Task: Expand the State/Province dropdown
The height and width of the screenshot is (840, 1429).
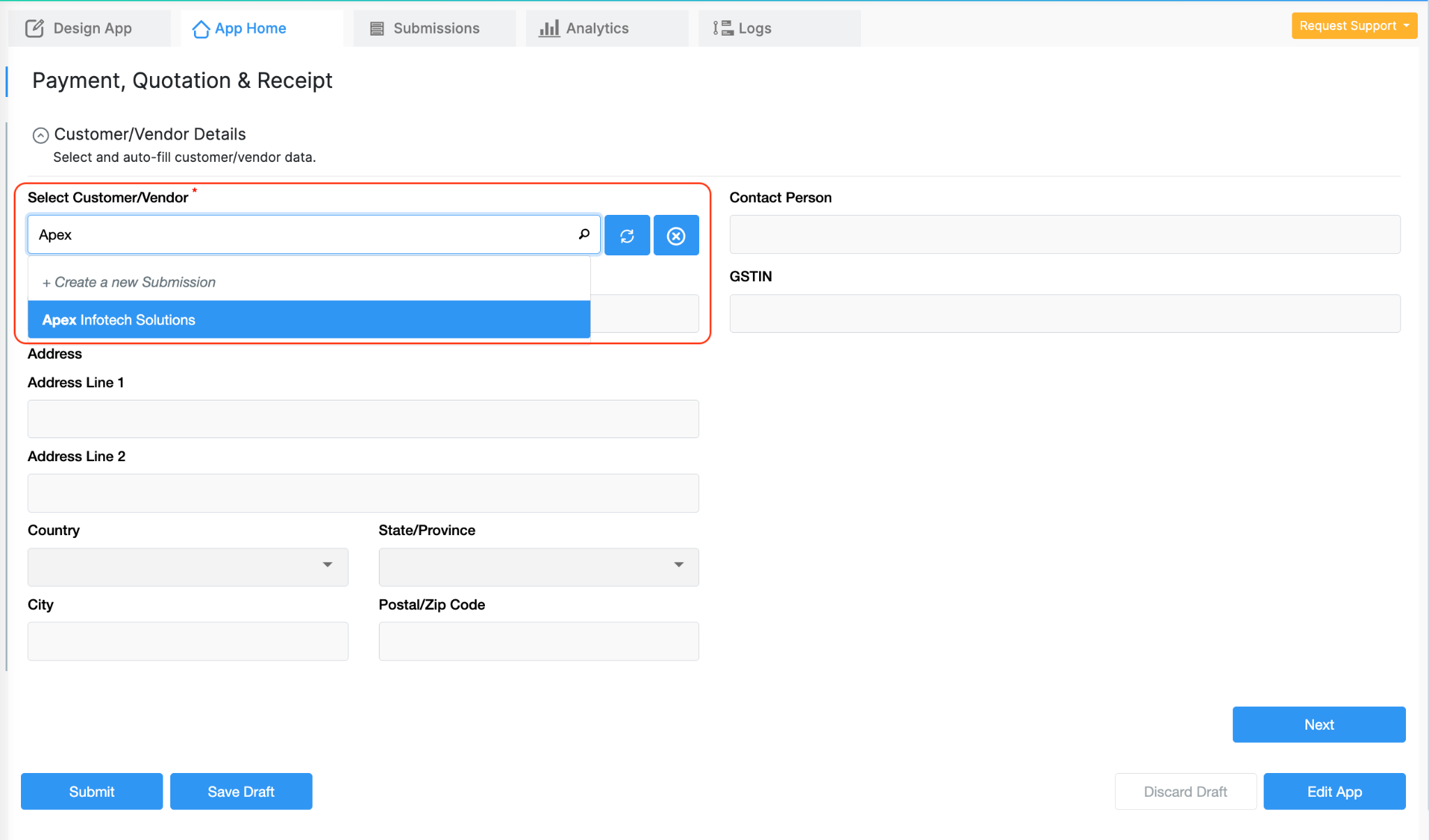Action: pyautogui.click(x=538, y=567)
